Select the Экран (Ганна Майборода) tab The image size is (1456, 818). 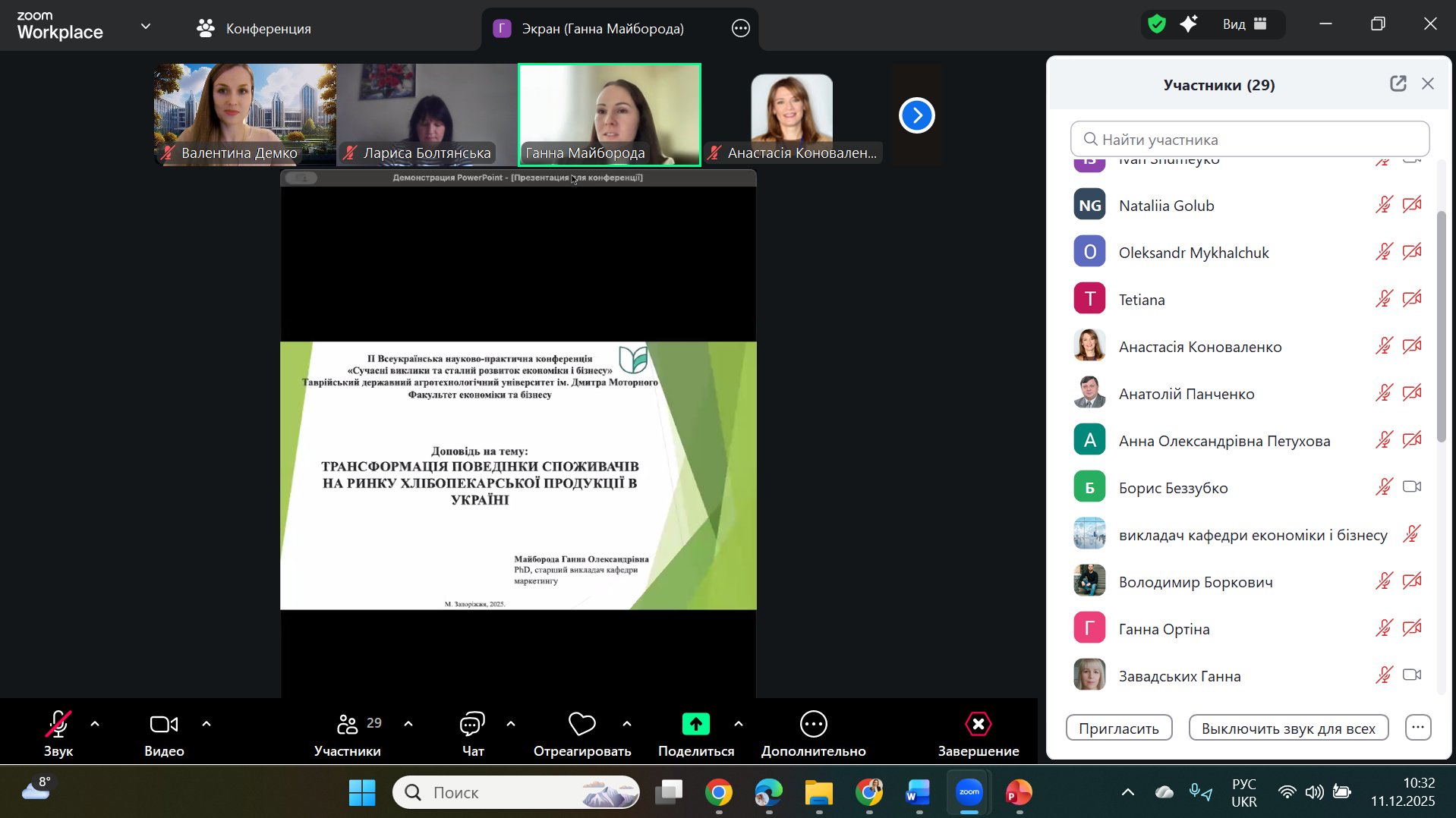tap(602, 29)
